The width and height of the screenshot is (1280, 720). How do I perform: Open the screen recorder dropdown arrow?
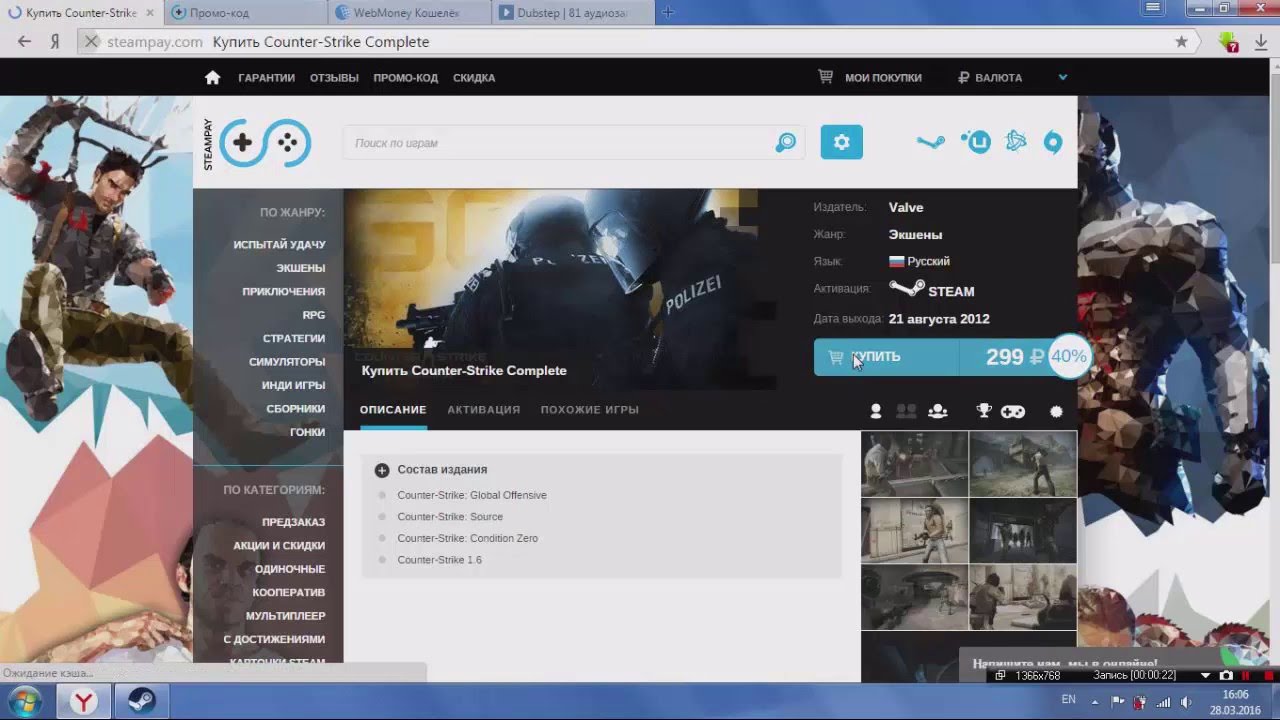(x=1205, y=676)
